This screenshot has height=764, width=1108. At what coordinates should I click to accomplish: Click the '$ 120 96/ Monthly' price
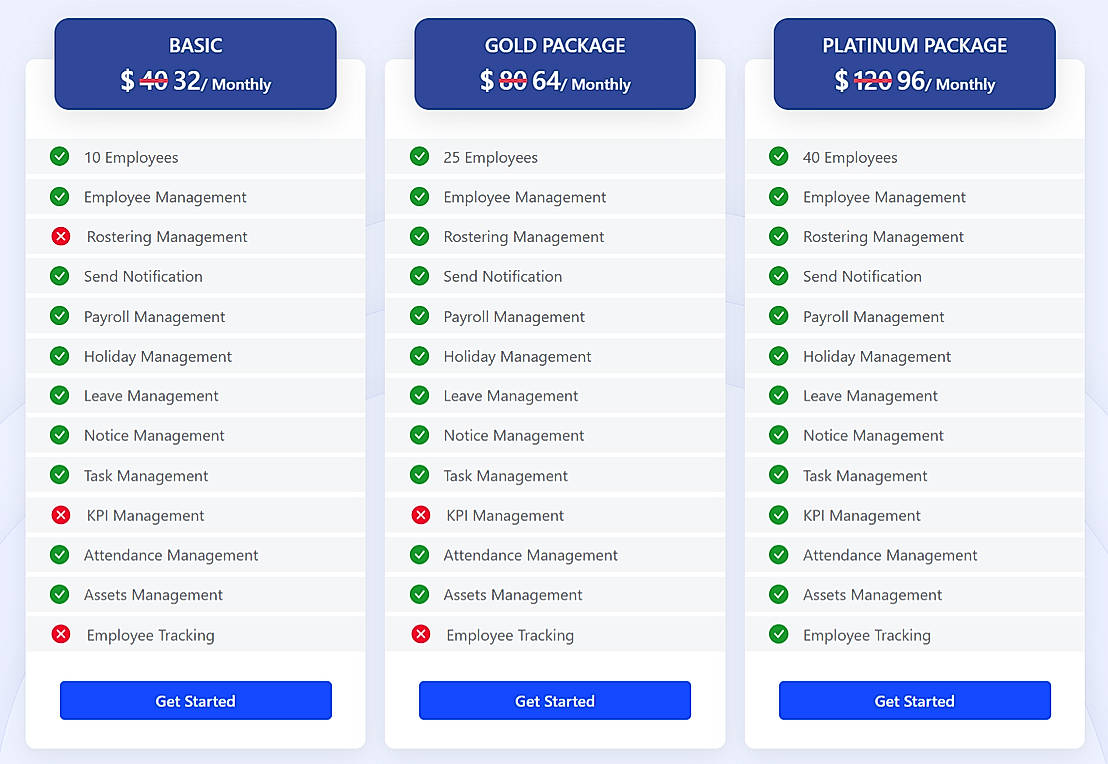[x=914, y=81]
